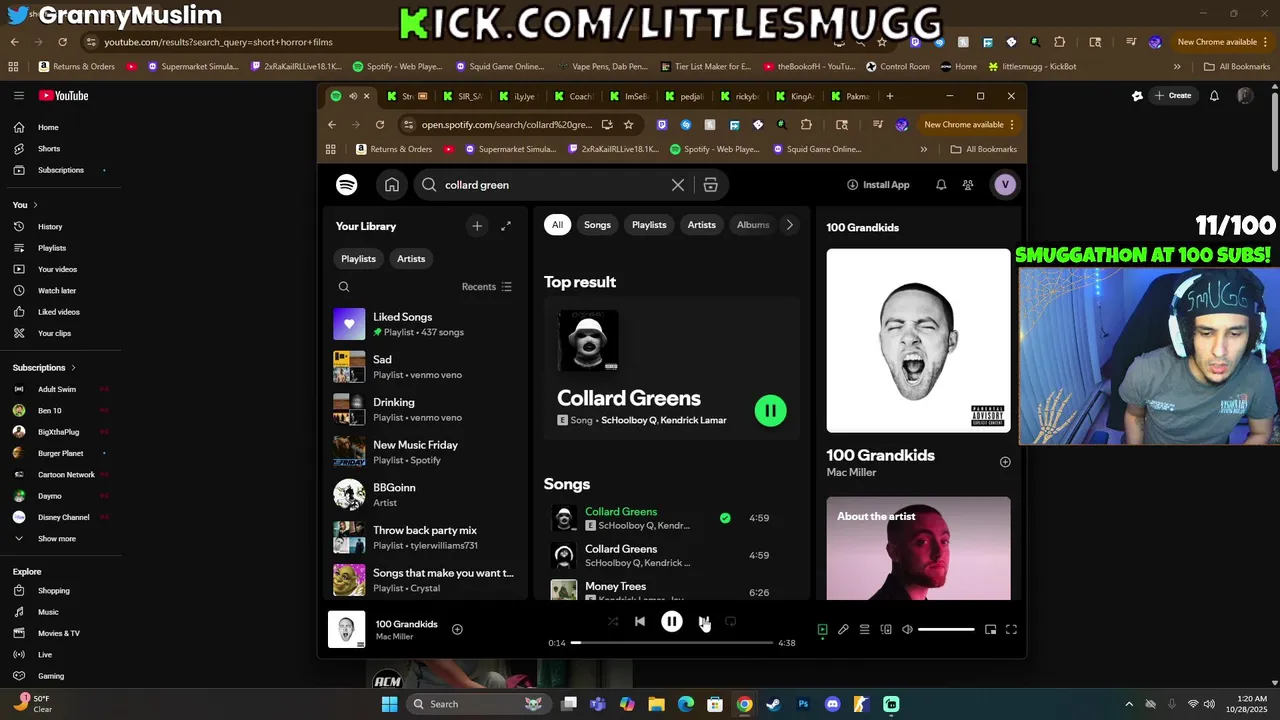Image resolution: width=1280 pixels, height=720 pixels.
Task: Toggle the Now Playing view button
Action: (x=822, y=630)
